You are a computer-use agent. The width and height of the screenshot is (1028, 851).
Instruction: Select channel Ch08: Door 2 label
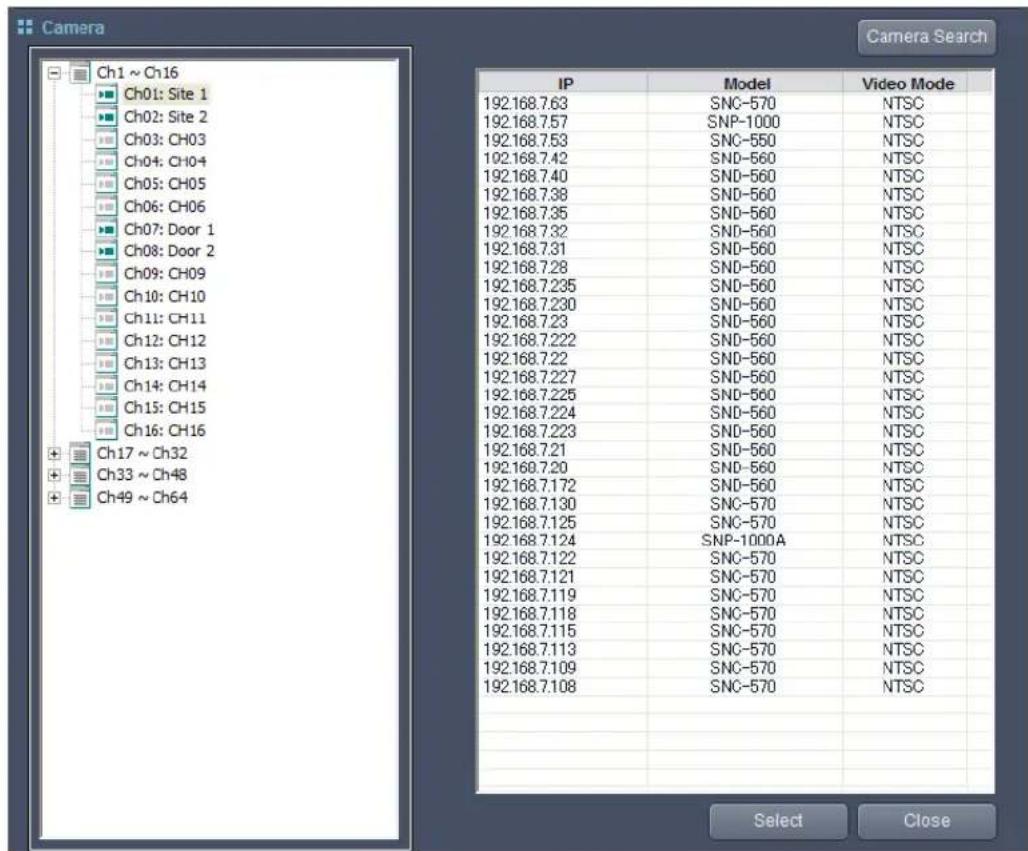click(x=169, y=251)
